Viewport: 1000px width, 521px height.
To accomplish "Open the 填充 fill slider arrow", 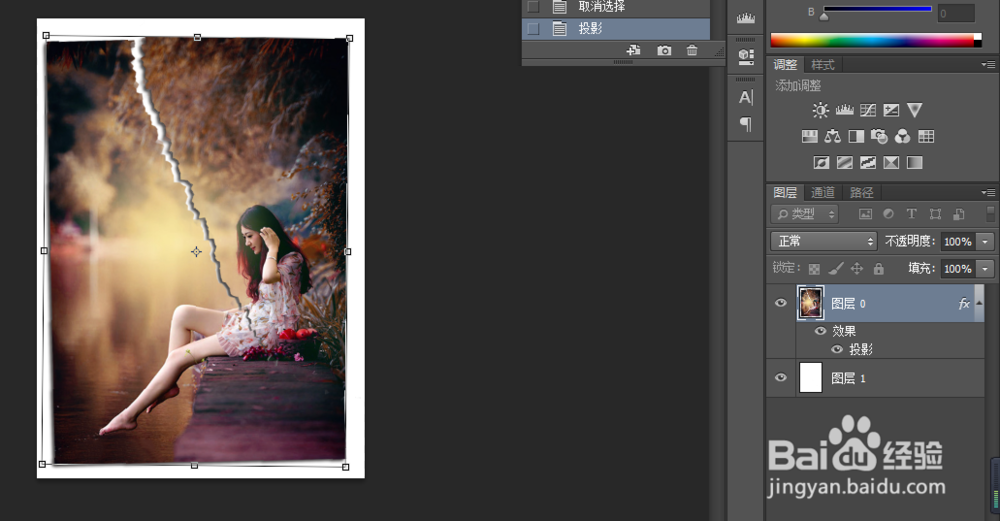I will click(x=985, y=269).
